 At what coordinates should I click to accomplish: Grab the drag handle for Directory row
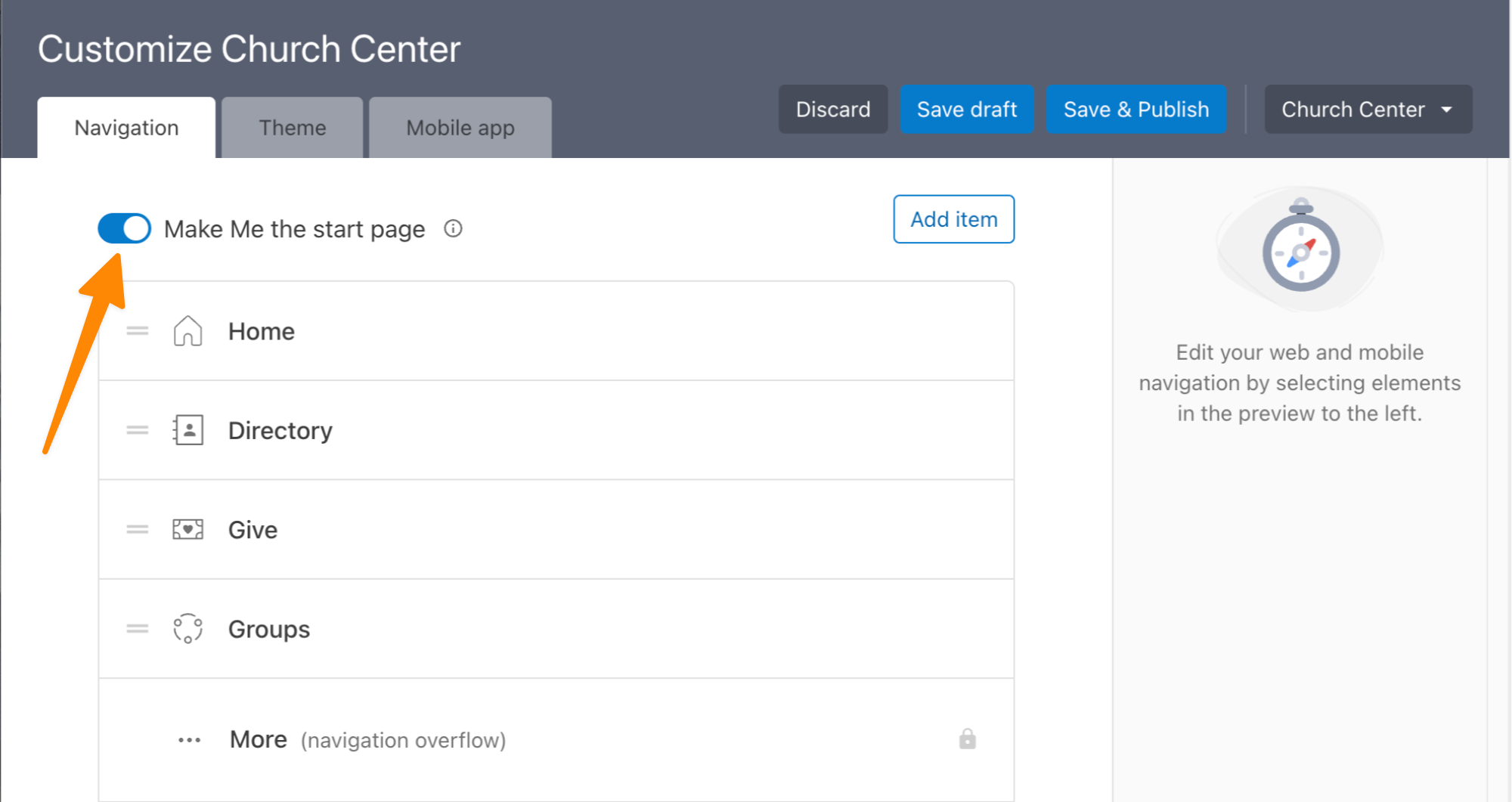pyautogui.click(x=138, y=430)
